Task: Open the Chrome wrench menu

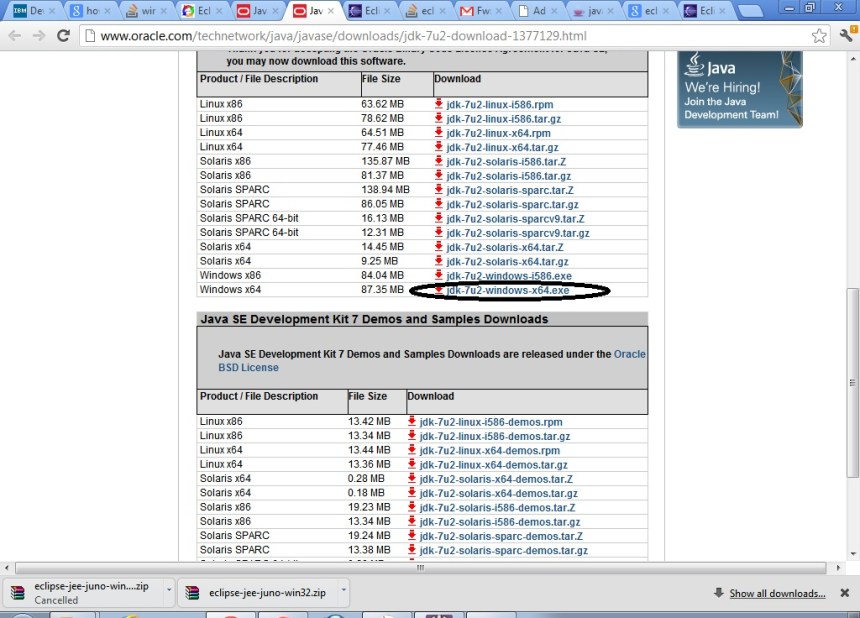Action: pos(846,35)
